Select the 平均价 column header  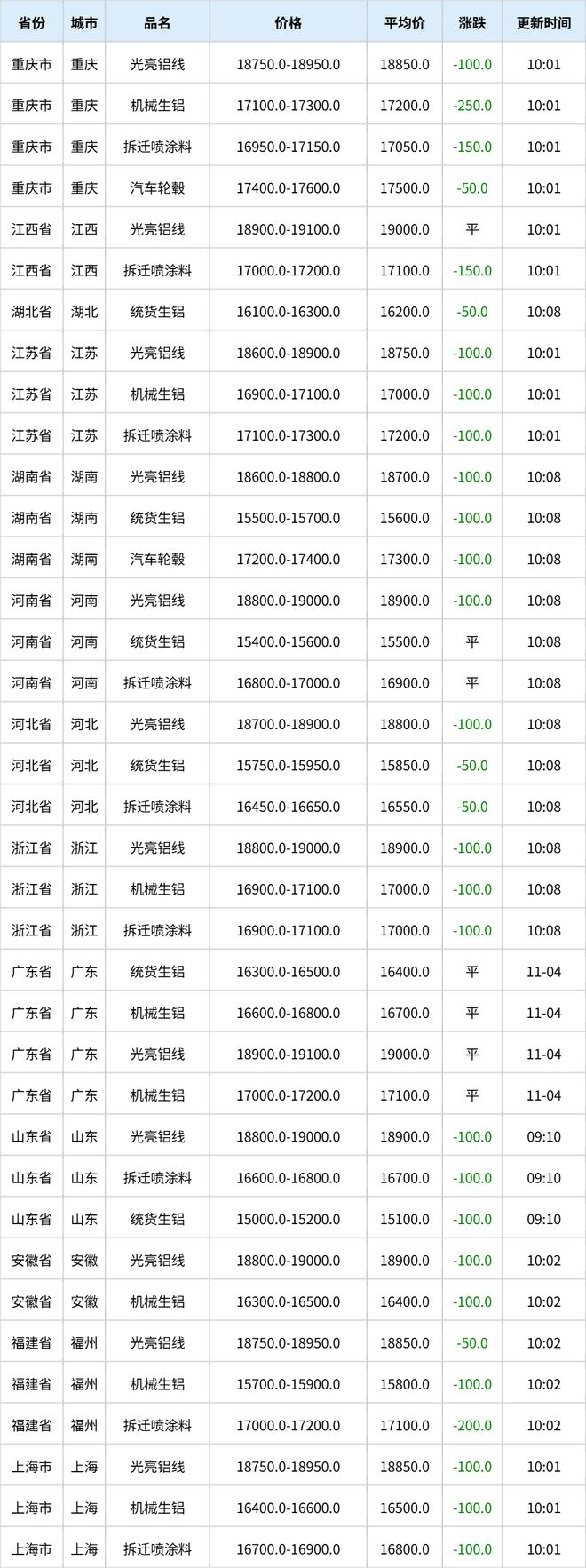click(404, 23)
